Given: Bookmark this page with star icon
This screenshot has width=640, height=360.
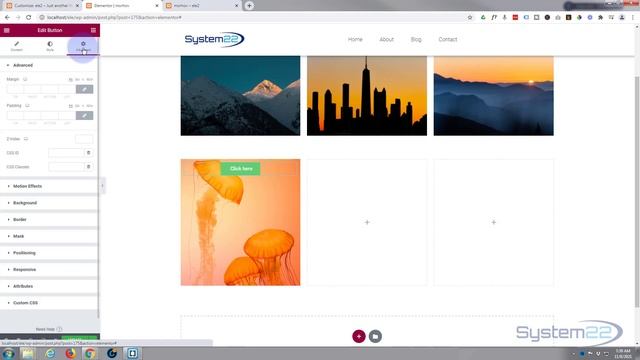Looking at the screenshot, I should click(x=470, y=18).
